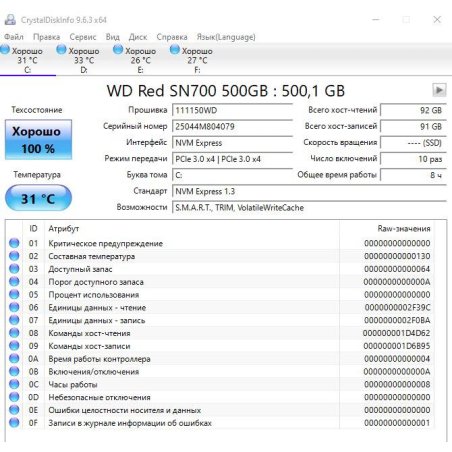Image resolution: width=452 pixels, height=452 pixels.
Task: Select row Составная температура
Action: 220,256
